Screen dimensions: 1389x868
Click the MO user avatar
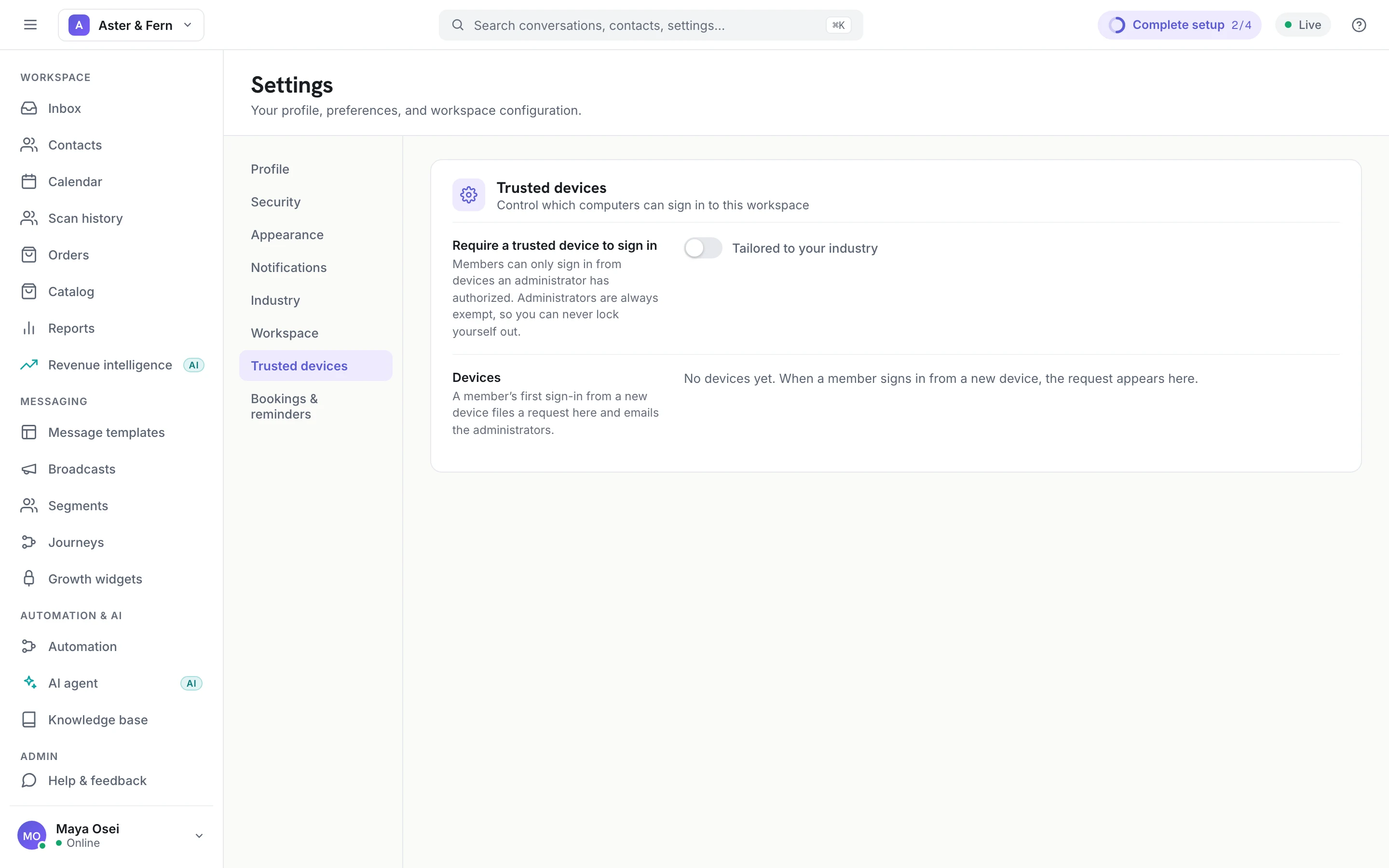click(31, 836)
